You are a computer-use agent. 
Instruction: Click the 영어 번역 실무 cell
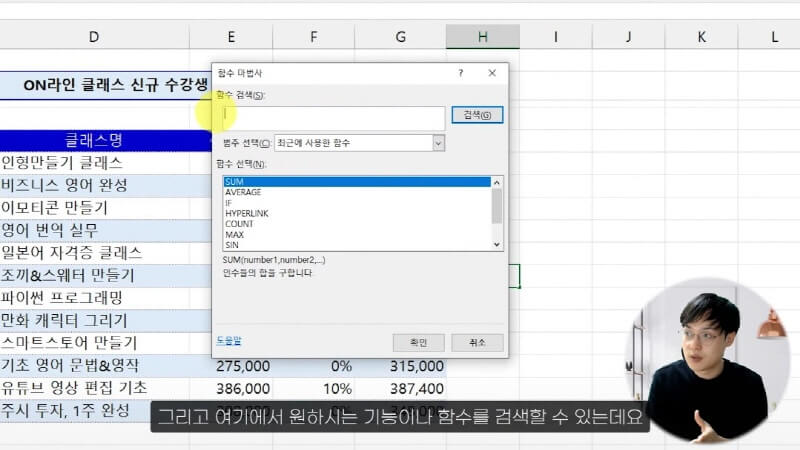(x=94, y=230)
